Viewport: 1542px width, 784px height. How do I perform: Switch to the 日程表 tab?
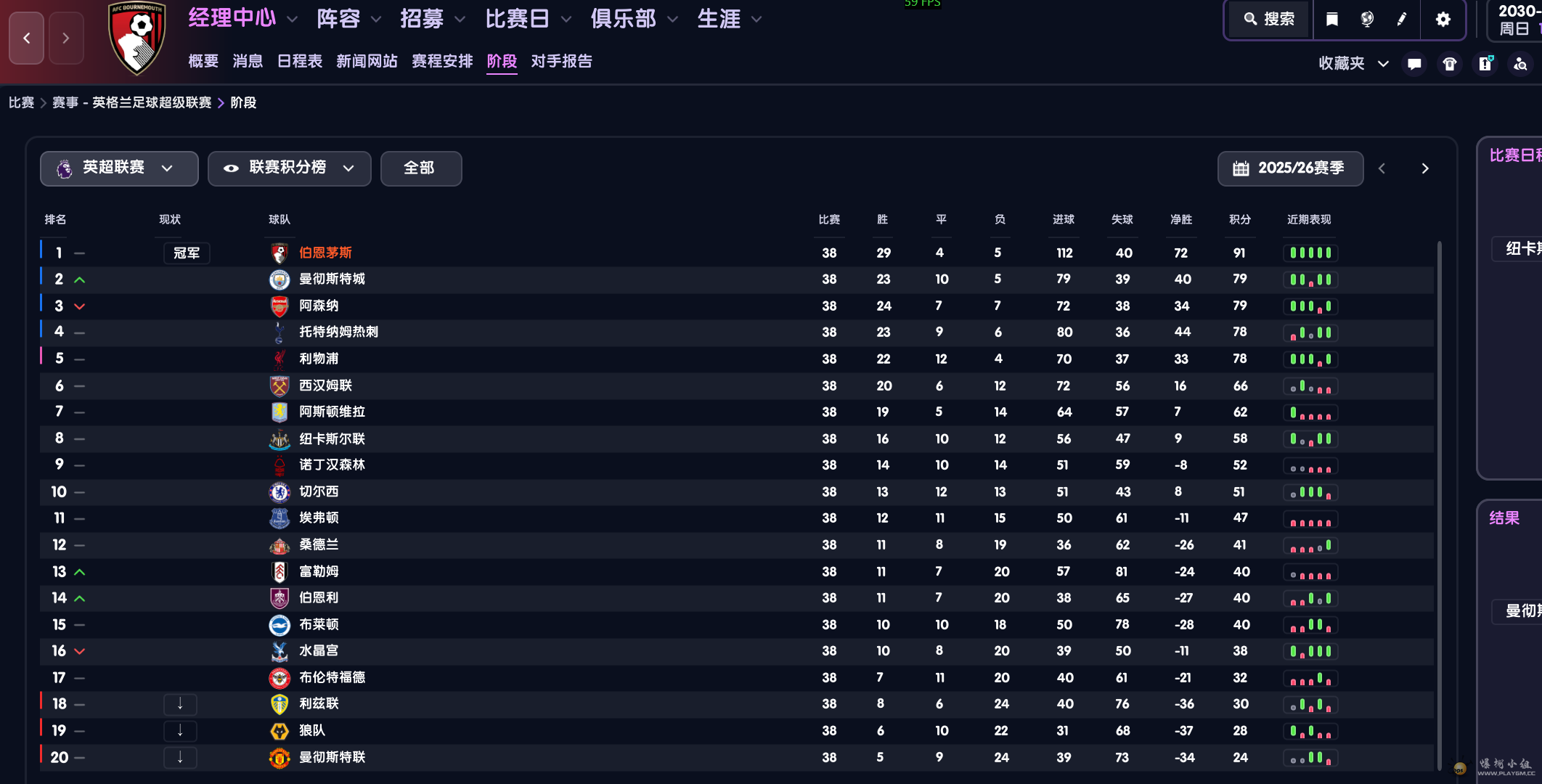[x=300, y=61]
